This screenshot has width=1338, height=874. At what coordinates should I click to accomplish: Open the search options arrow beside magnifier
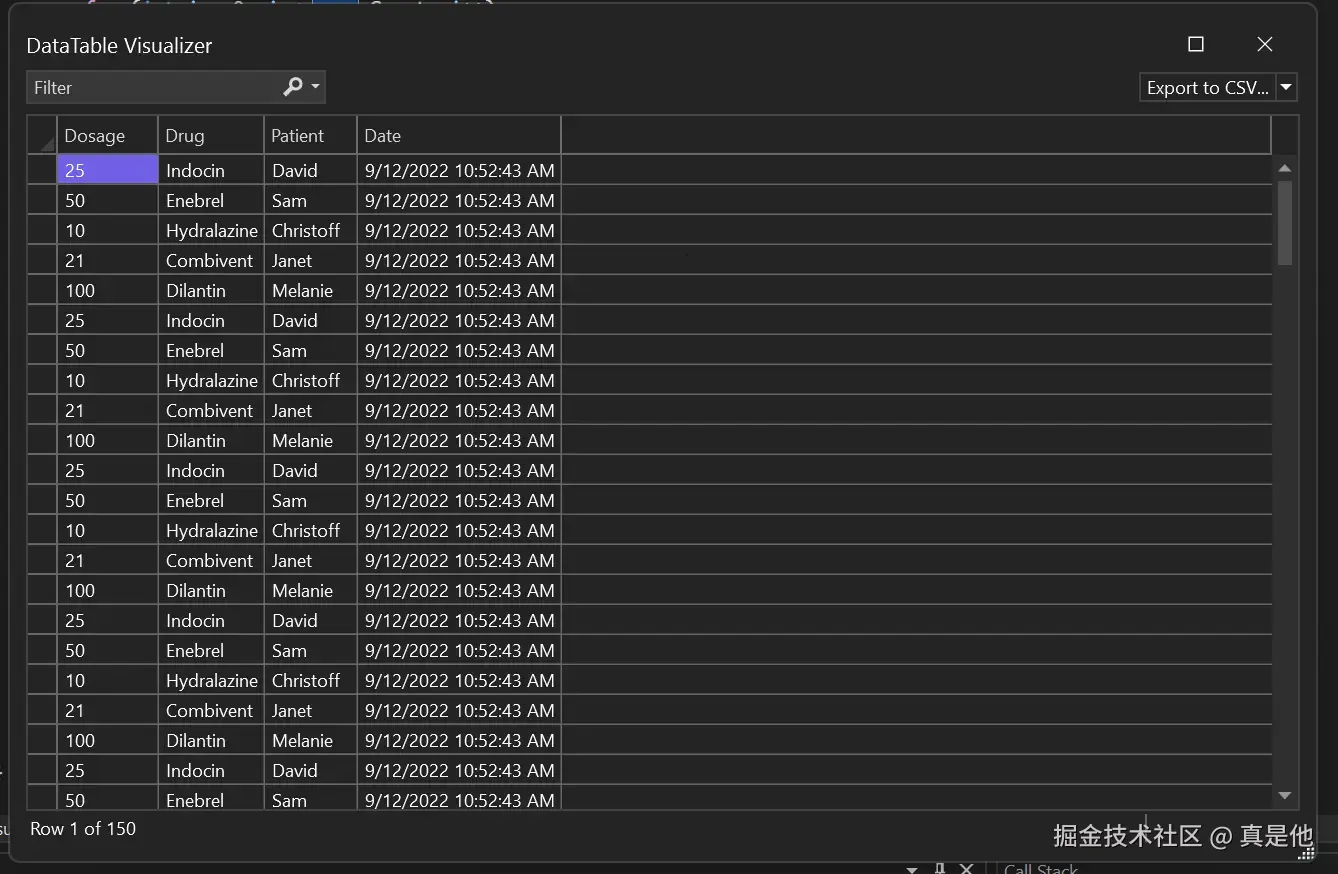pos(316,87)
